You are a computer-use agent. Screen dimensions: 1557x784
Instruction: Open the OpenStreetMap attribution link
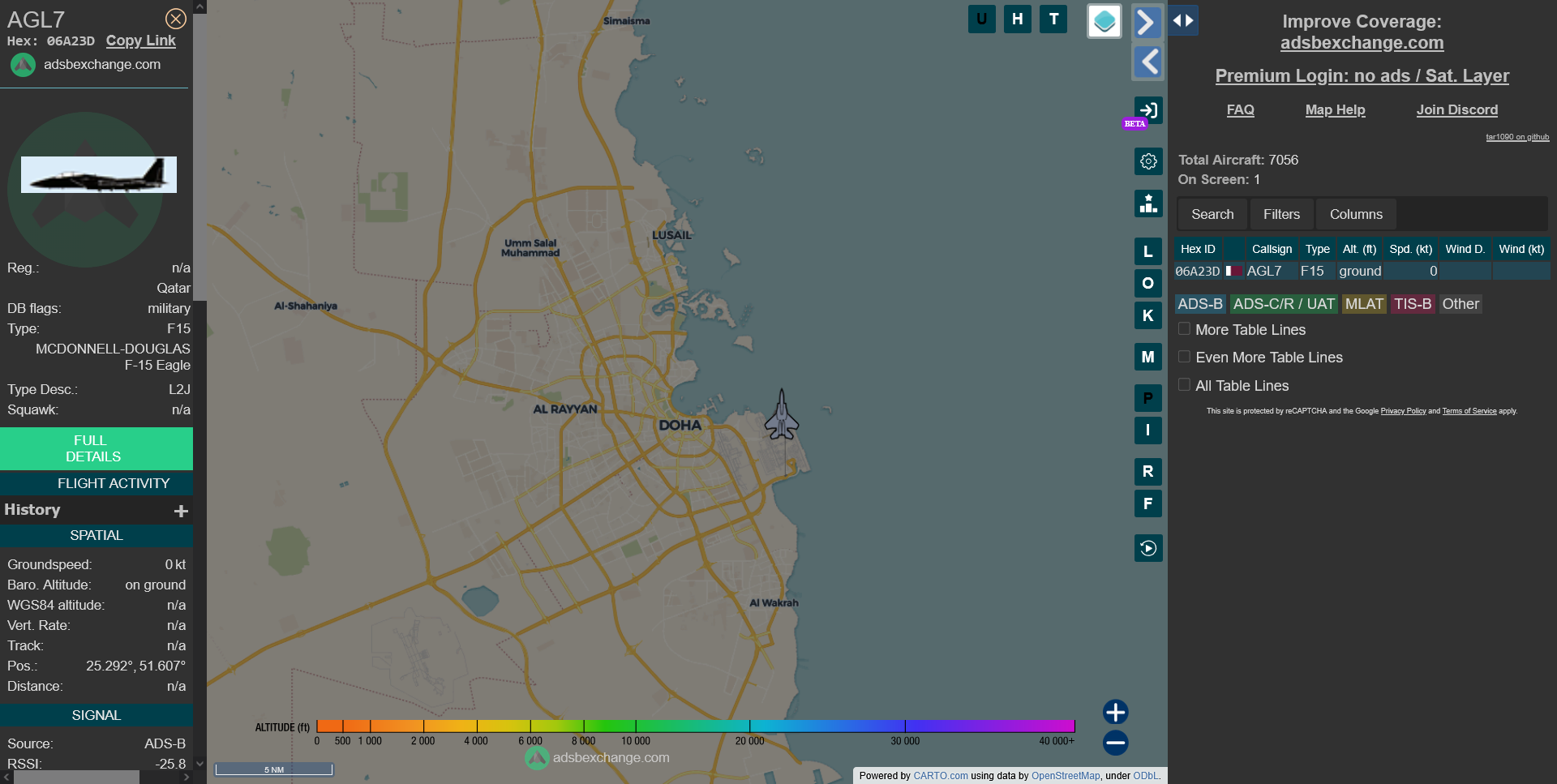coord(1066,776)
